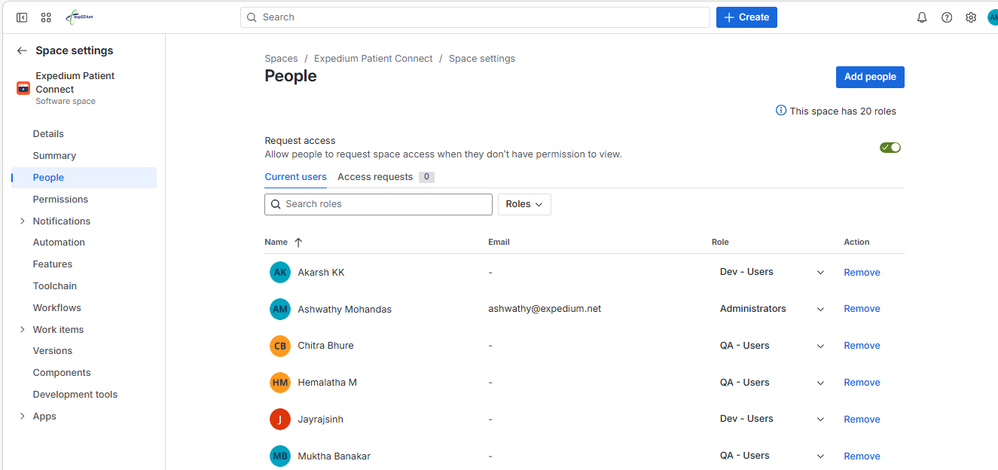998x470 pixels.
Task: Open the Roles filter dropdown
Action: pyautogui.click(x=524, y=204)
